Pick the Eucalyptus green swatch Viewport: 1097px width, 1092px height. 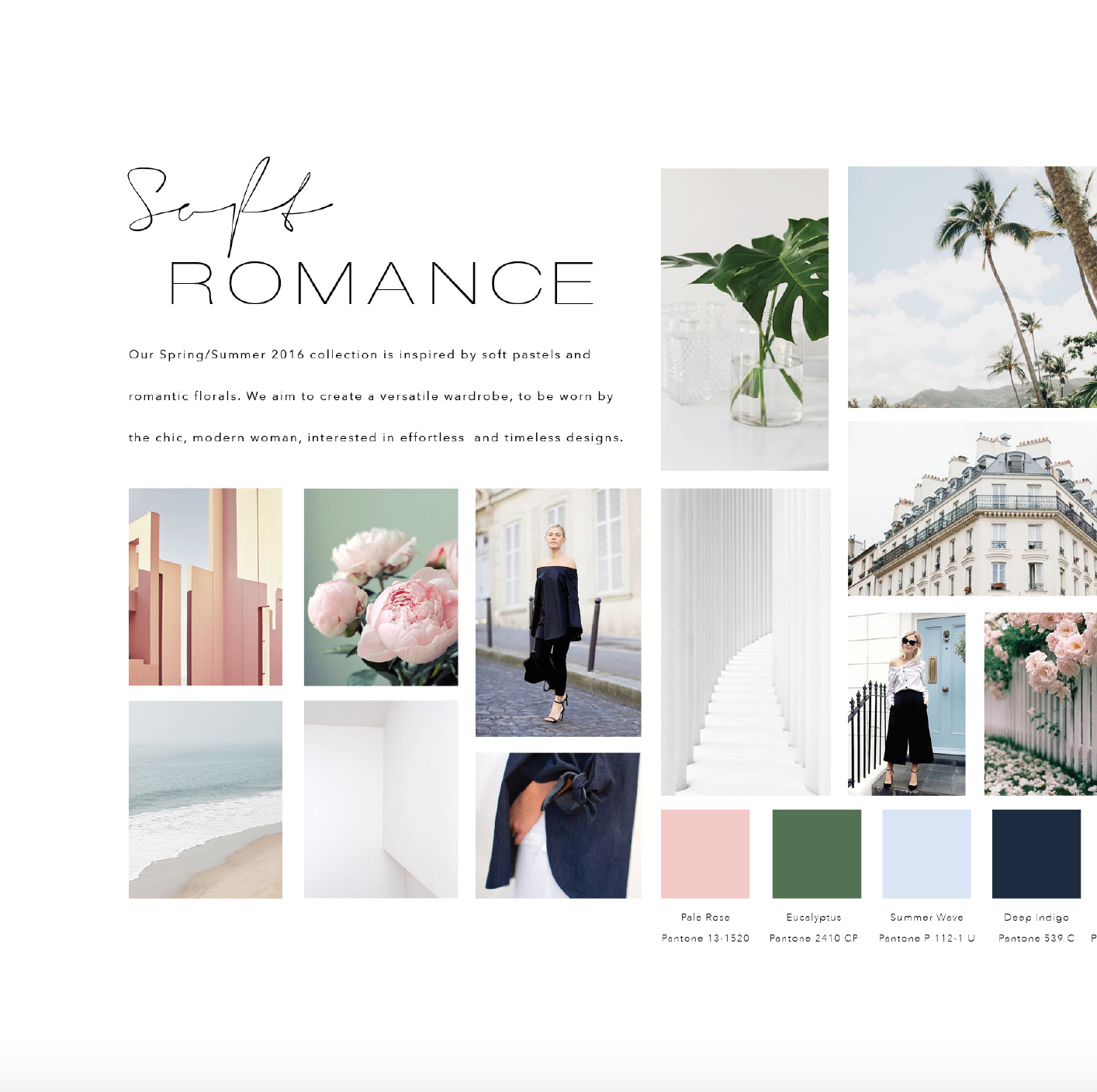(x=817, y=854)
